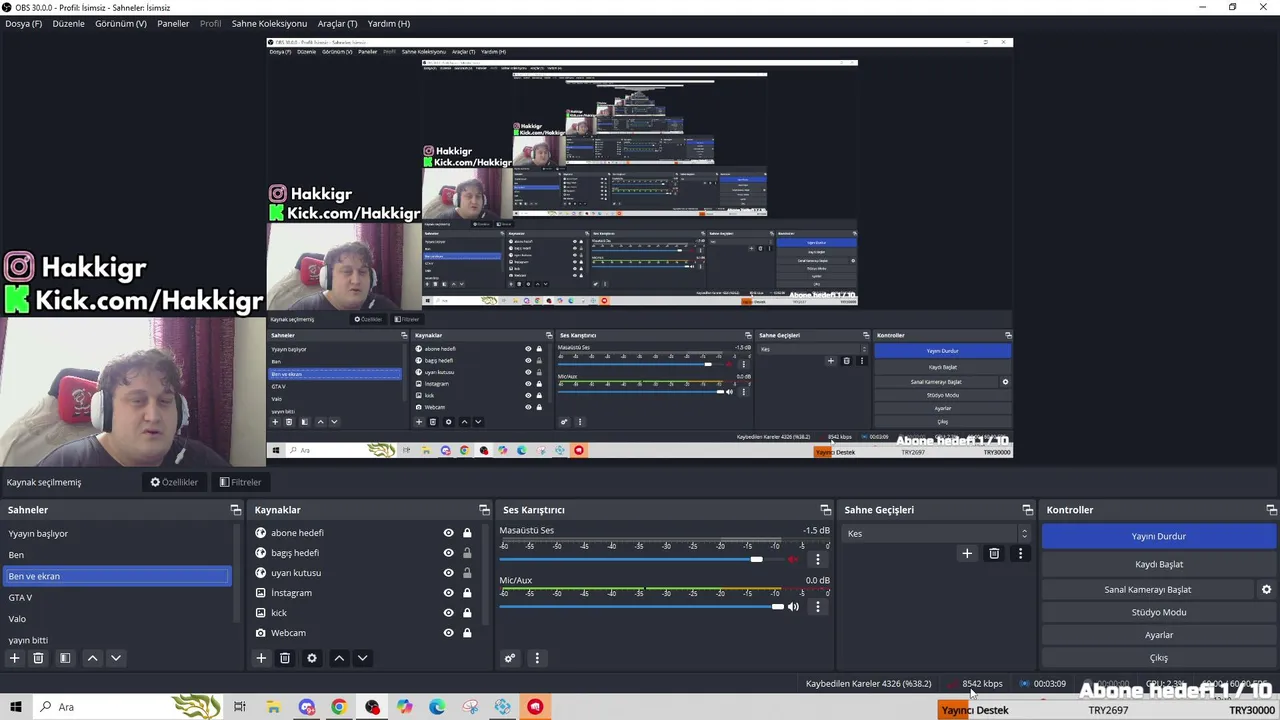The width and height of the screenshot is (1280, 720).
Task: Hide the bagış hedefi source
Action: tap(448, 553)
